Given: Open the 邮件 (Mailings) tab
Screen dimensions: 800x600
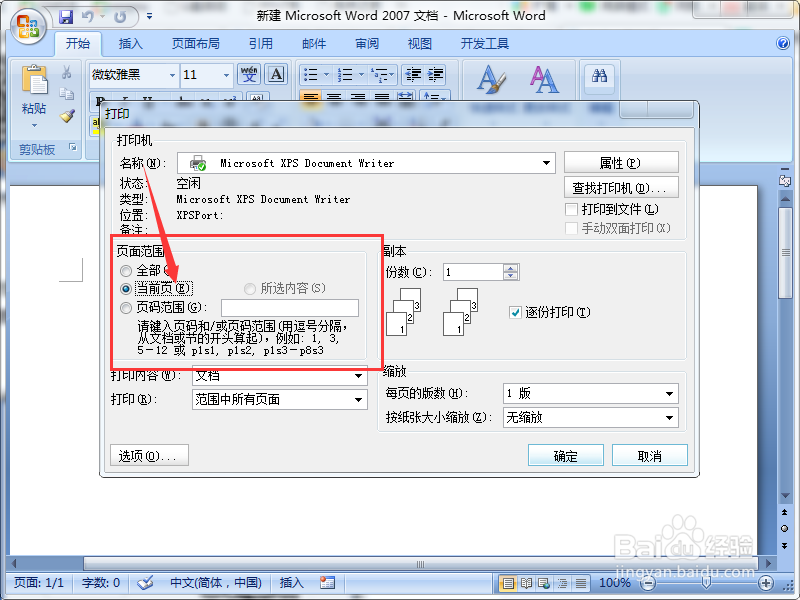Looking at the screenshot, I should click(x=314, y=43).
